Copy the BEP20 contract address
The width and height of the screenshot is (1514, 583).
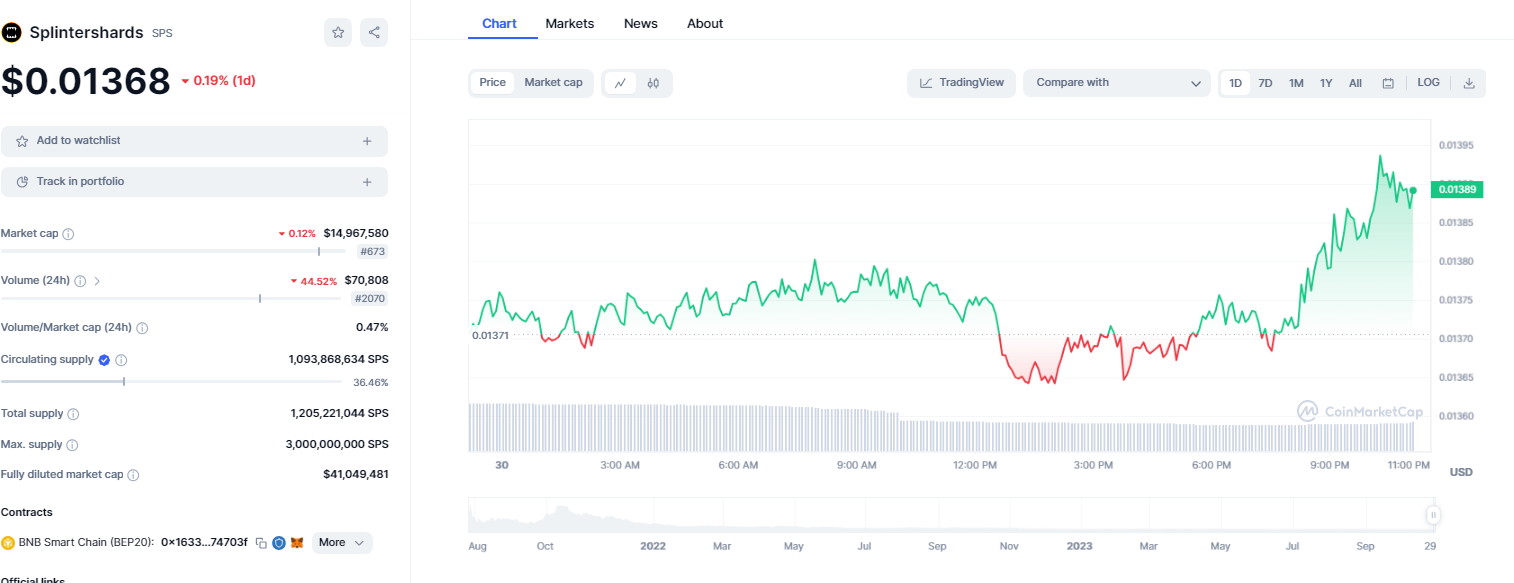(261, 543)
